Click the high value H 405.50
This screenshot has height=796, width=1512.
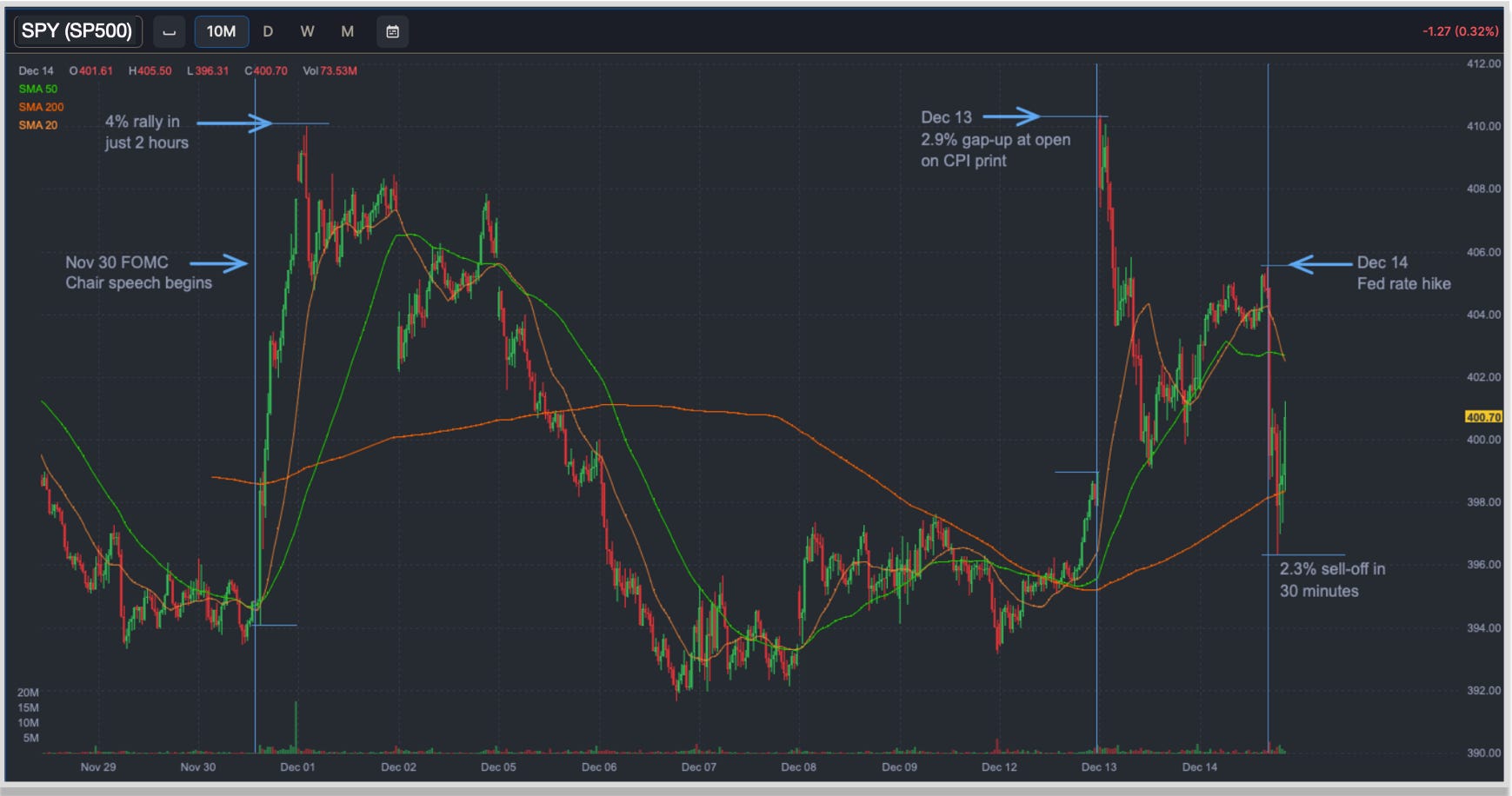tap(150, 71)
